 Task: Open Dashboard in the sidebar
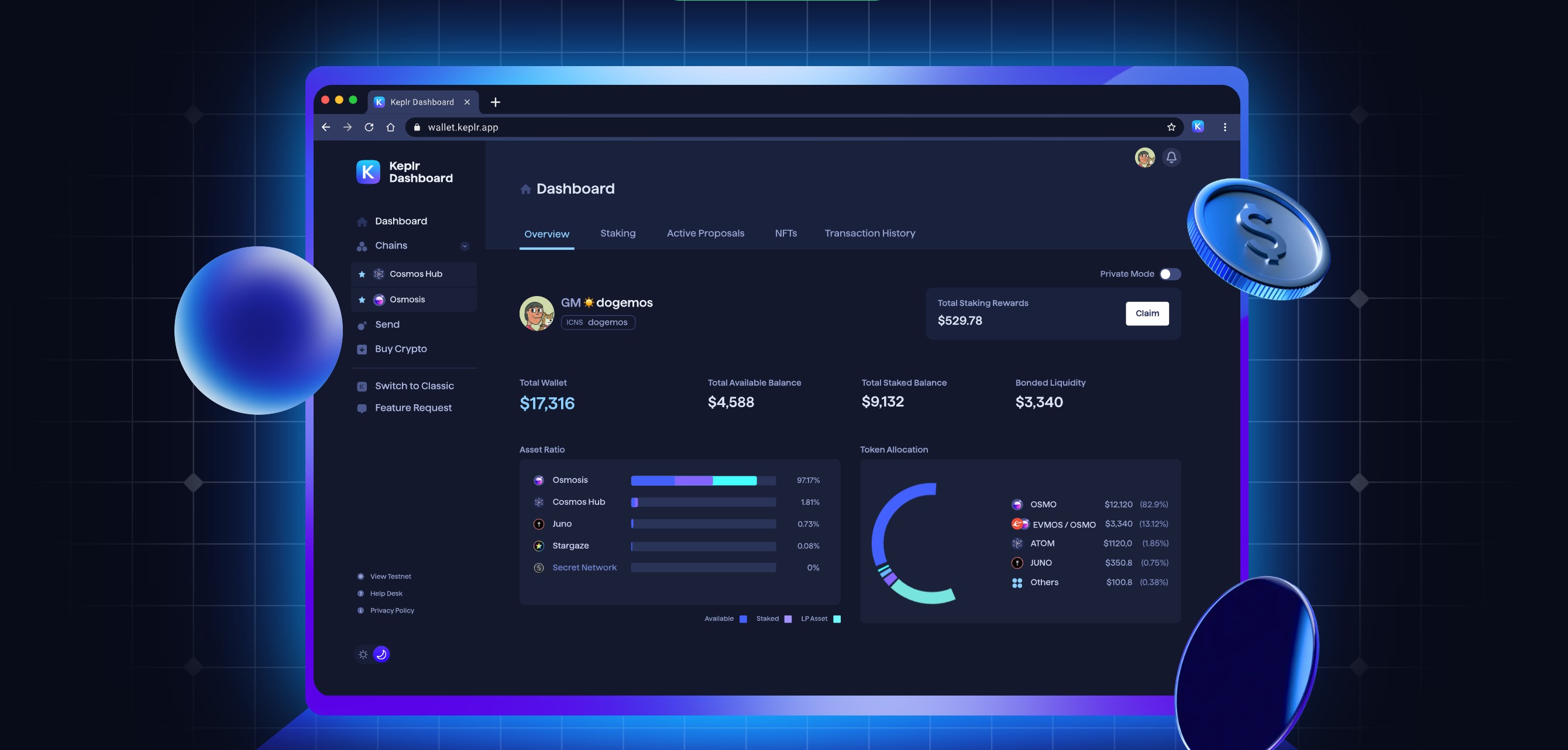point(401,221)
